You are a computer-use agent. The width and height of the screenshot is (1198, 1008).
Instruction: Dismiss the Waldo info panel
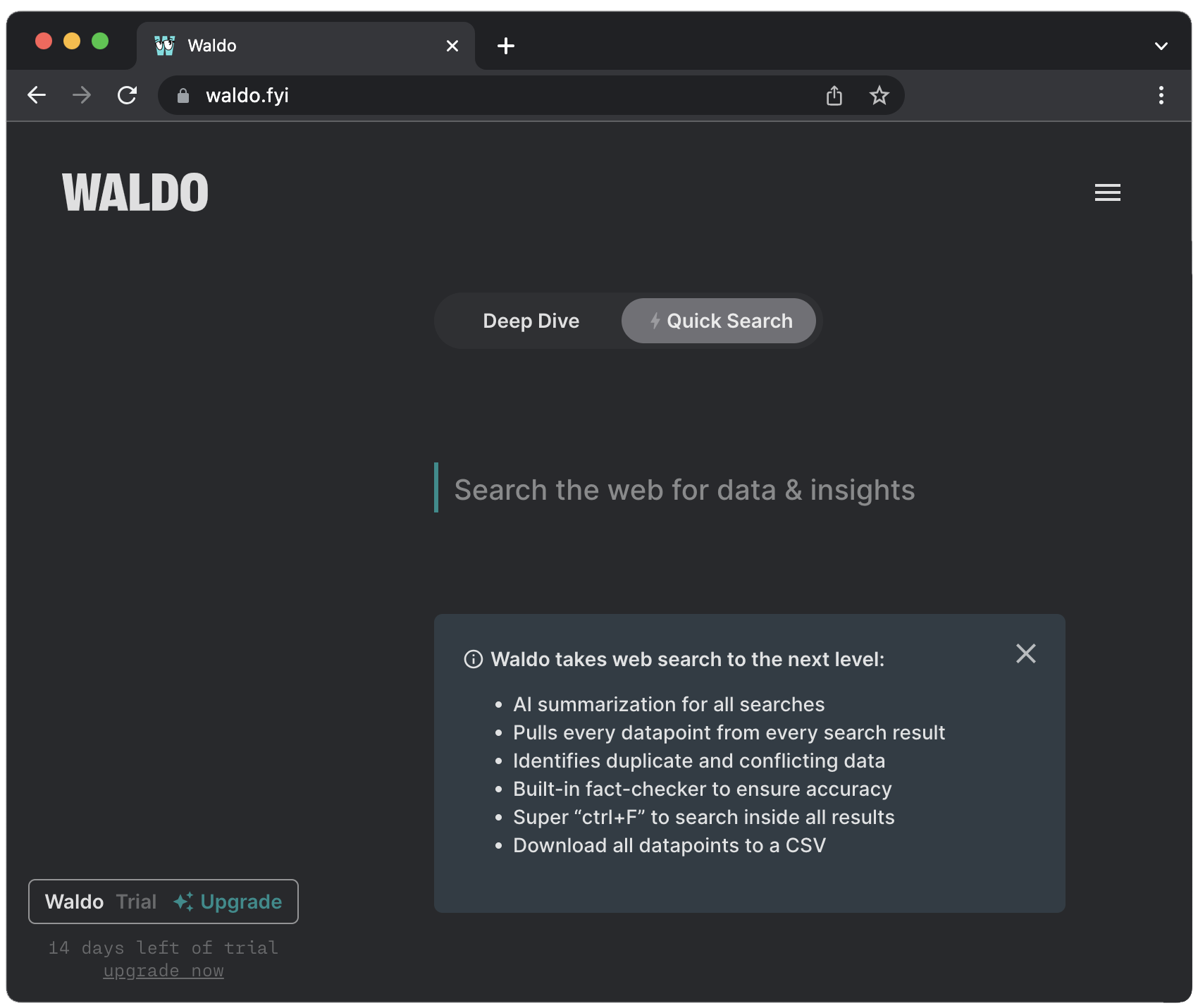point(1026,653)
